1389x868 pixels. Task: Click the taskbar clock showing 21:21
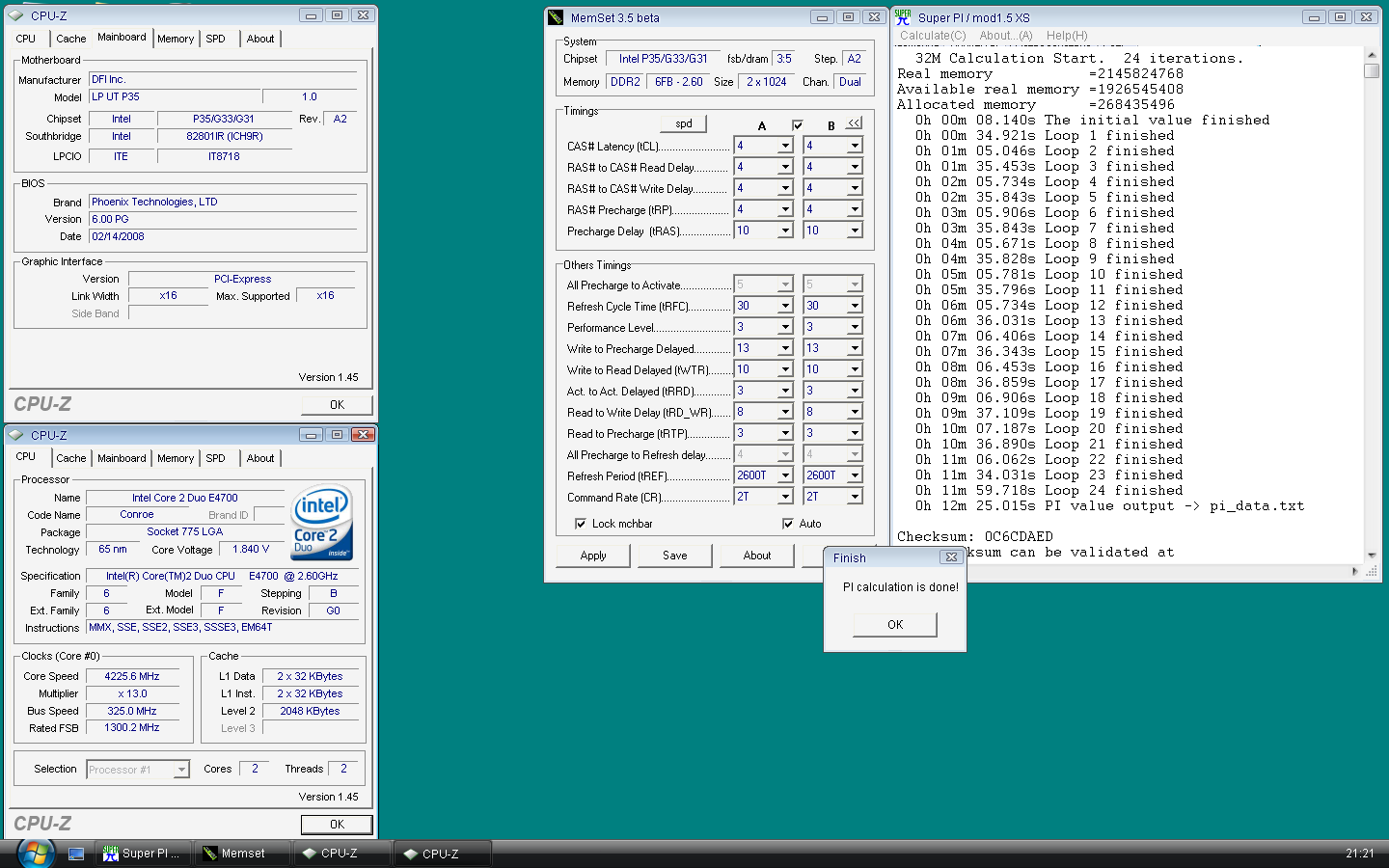1360,854
